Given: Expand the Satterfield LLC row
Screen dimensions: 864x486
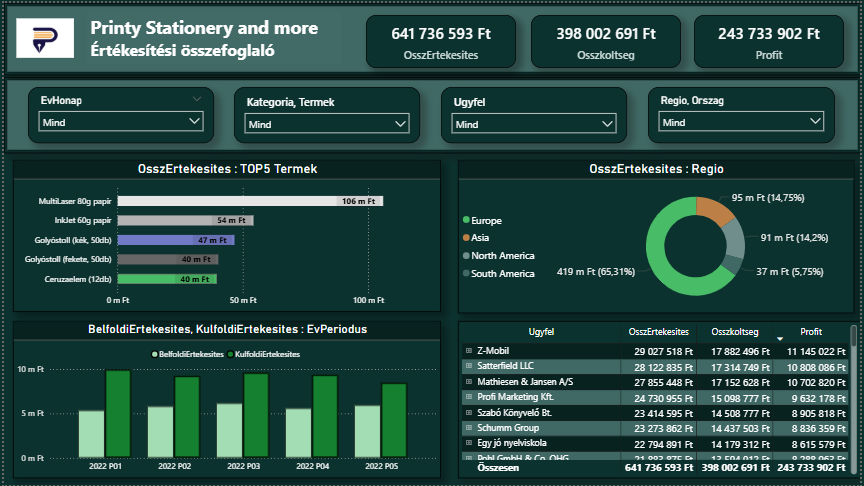Looking at the screenshot, I should pyautogui.click(x=469, y=365).
